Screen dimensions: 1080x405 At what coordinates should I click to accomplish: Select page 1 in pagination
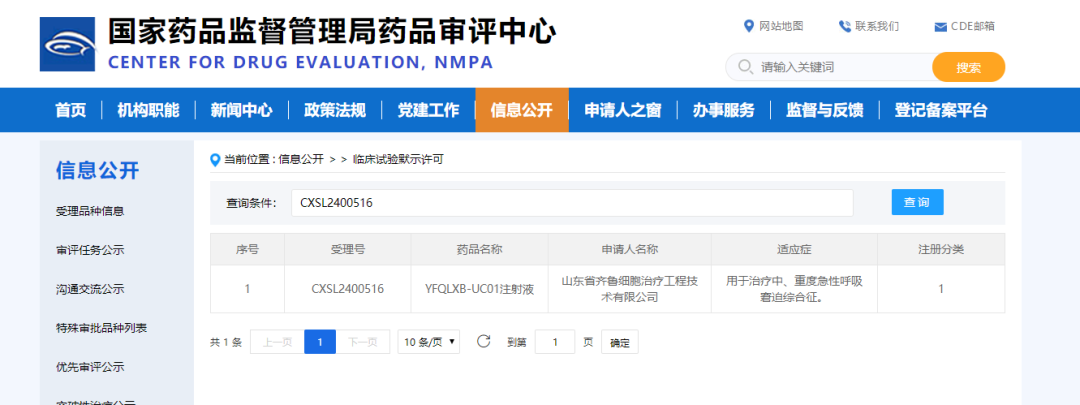point(319,342)
